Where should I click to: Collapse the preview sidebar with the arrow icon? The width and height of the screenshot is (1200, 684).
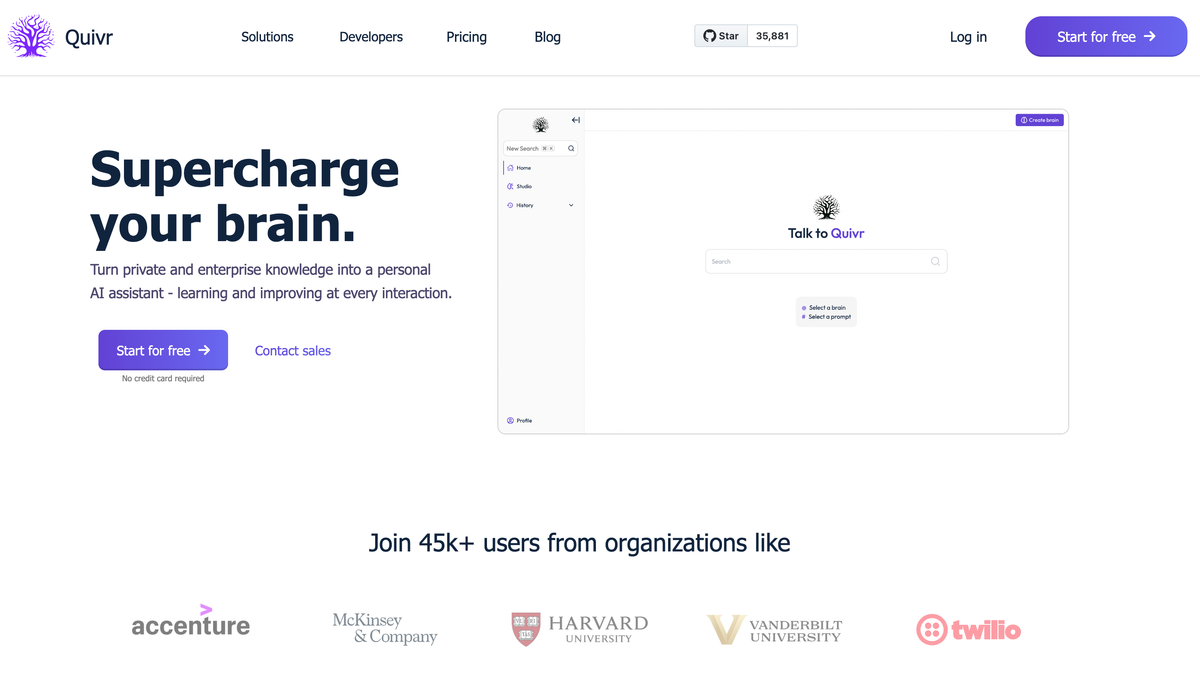pyautogui.click(x=576, y=120)
